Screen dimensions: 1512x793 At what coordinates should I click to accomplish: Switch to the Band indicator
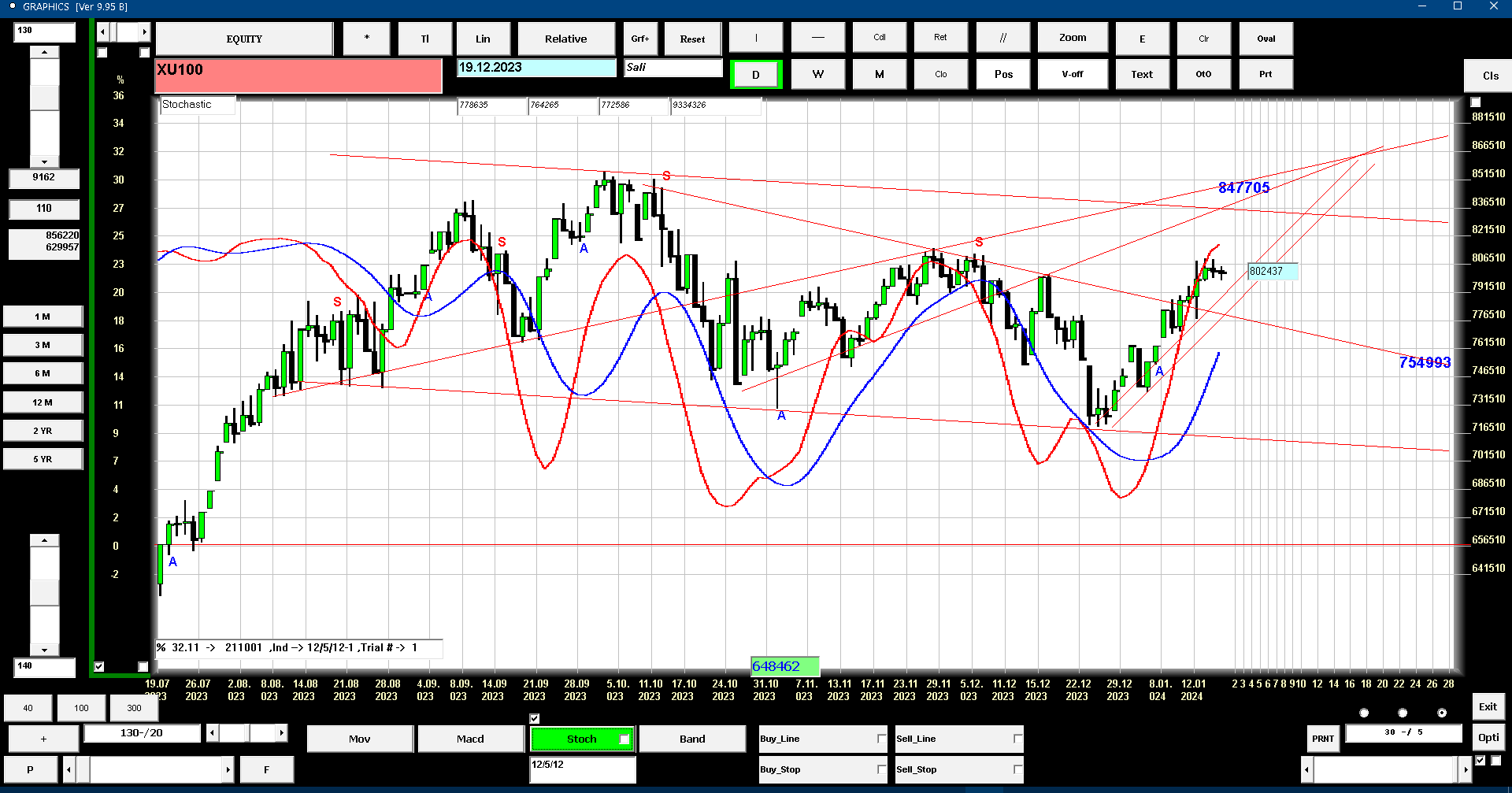coord(692,739)
